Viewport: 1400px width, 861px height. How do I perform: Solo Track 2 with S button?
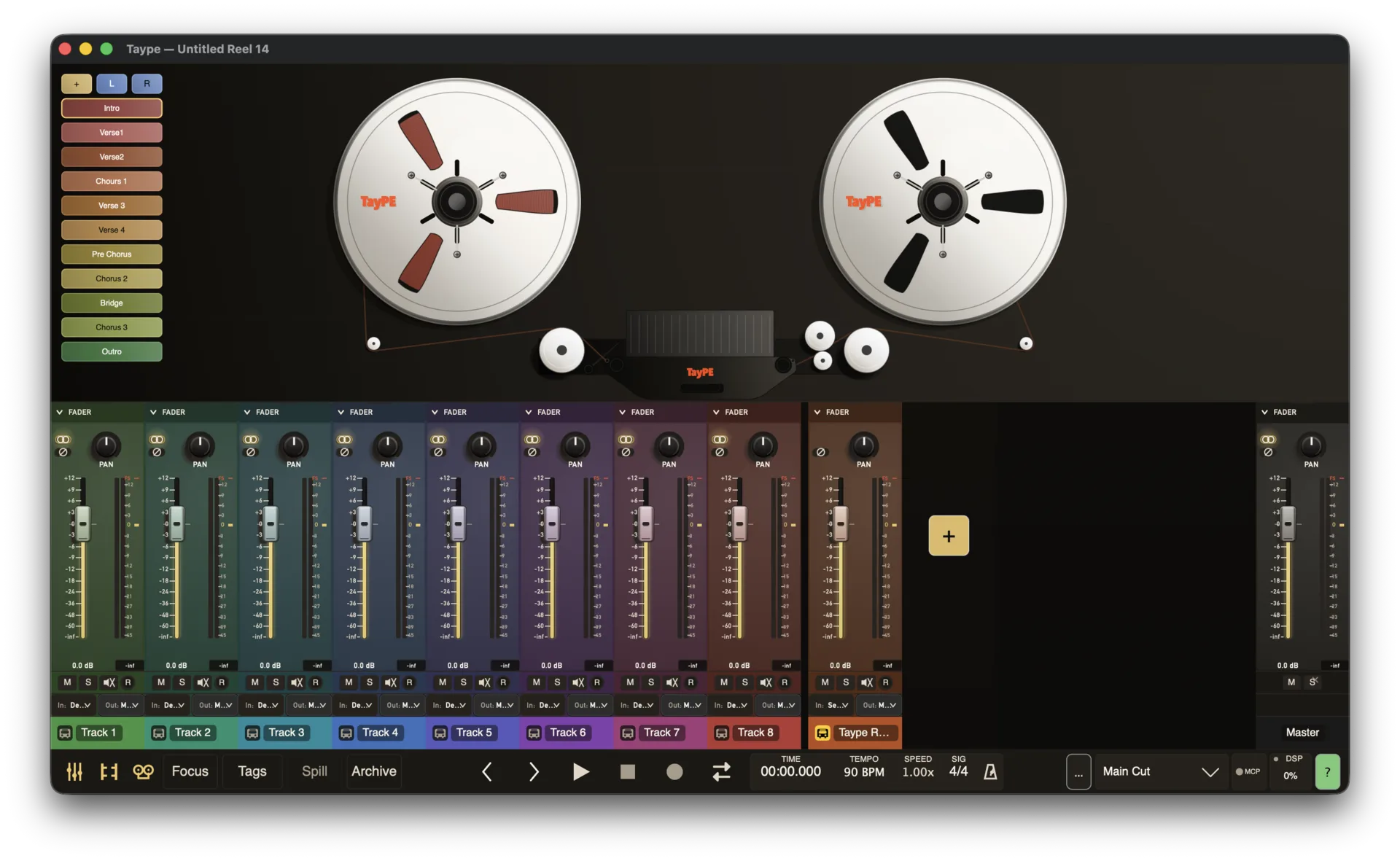point(182,682)
